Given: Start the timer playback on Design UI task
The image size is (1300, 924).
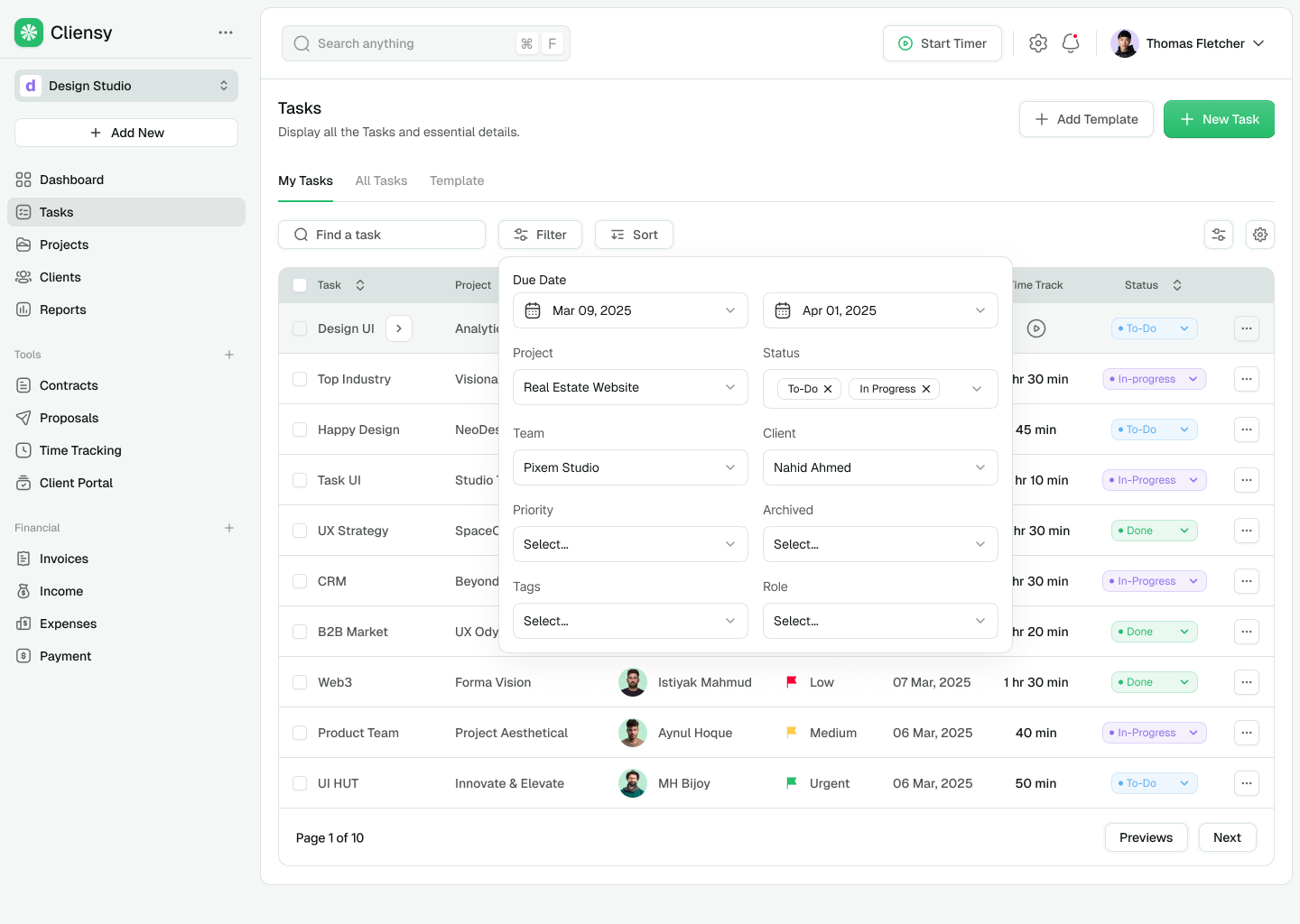Looking at the screenshot, I should coord(1035,328).
